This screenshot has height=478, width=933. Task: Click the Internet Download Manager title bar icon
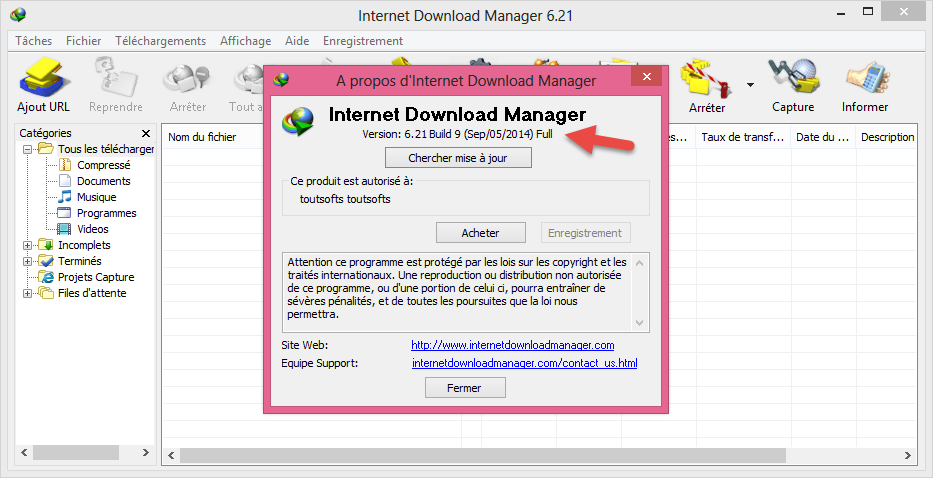[x=18, y=14]
